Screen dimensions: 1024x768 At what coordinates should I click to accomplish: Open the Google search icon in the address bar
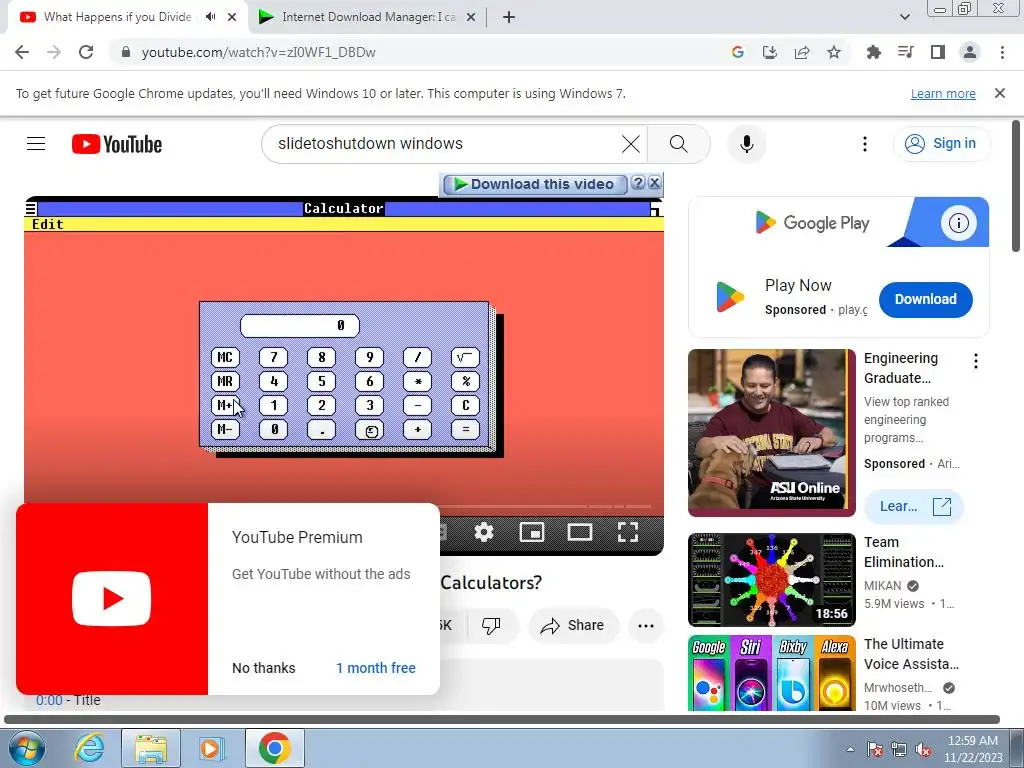737,52
